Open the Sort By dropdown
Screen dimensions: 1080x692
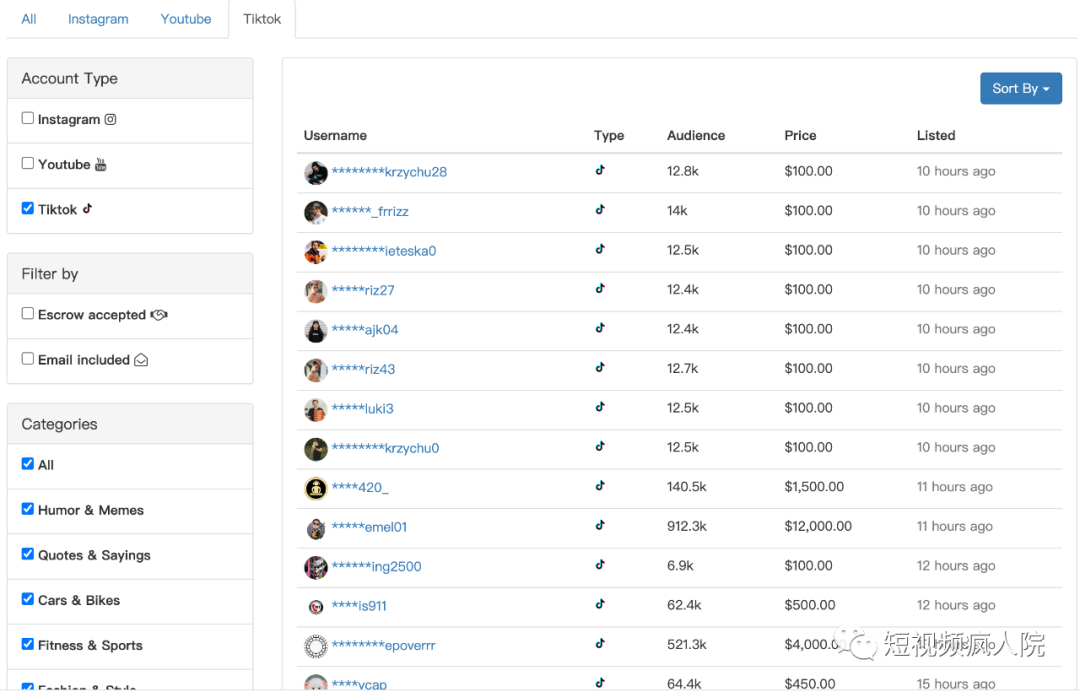pyautogui.click(x=1020, y=88)
